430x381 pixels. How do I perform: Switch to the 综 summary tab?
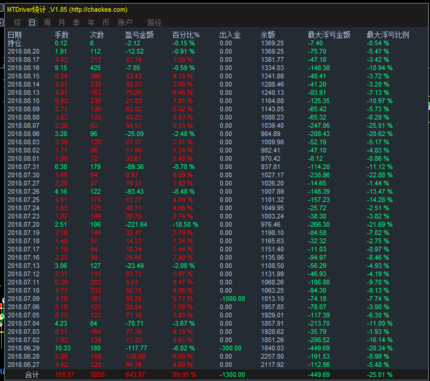[x=18, y=22]
